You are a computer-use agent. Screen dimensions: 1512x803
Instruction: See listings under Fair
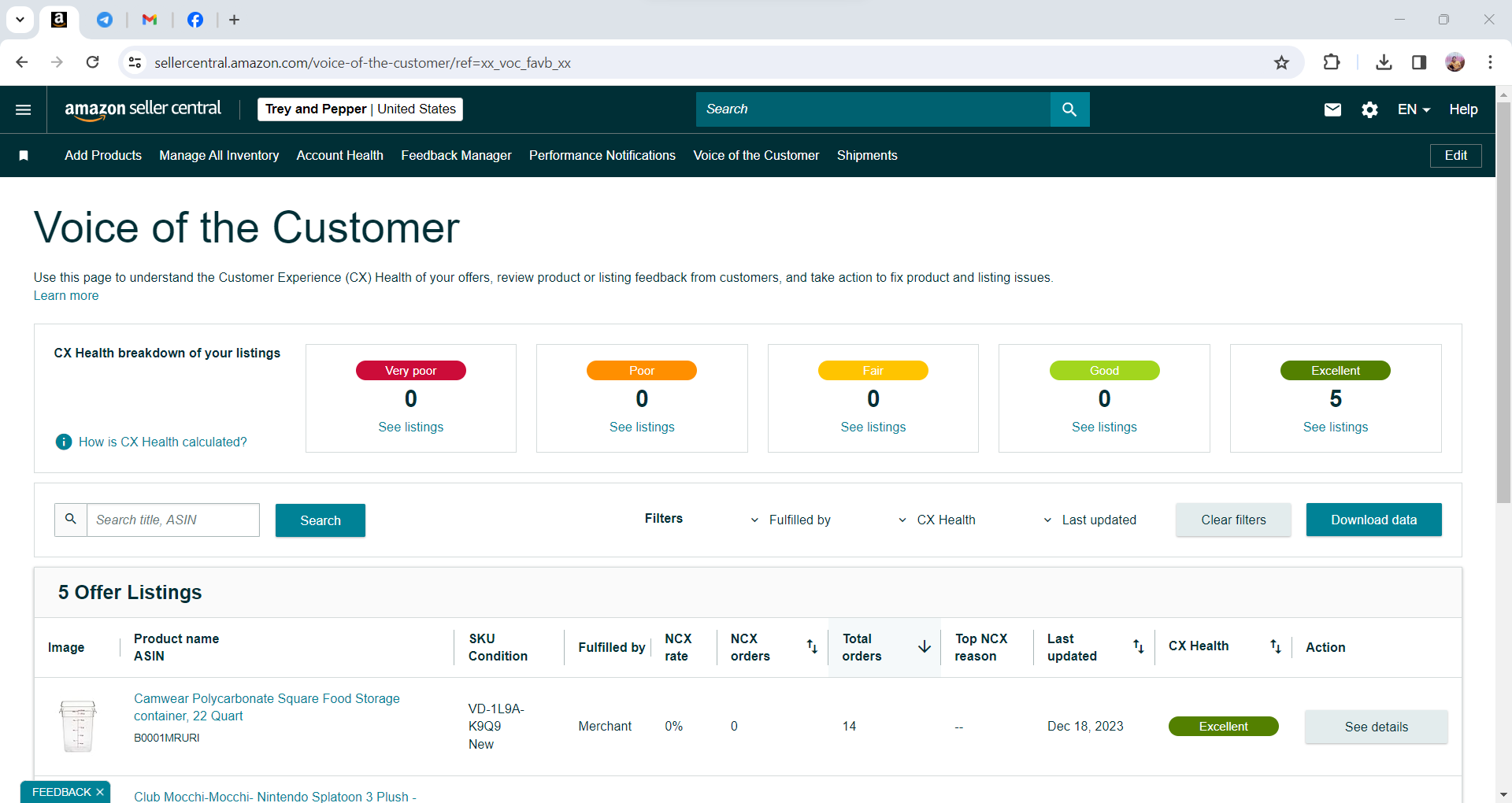coord(873,427)
